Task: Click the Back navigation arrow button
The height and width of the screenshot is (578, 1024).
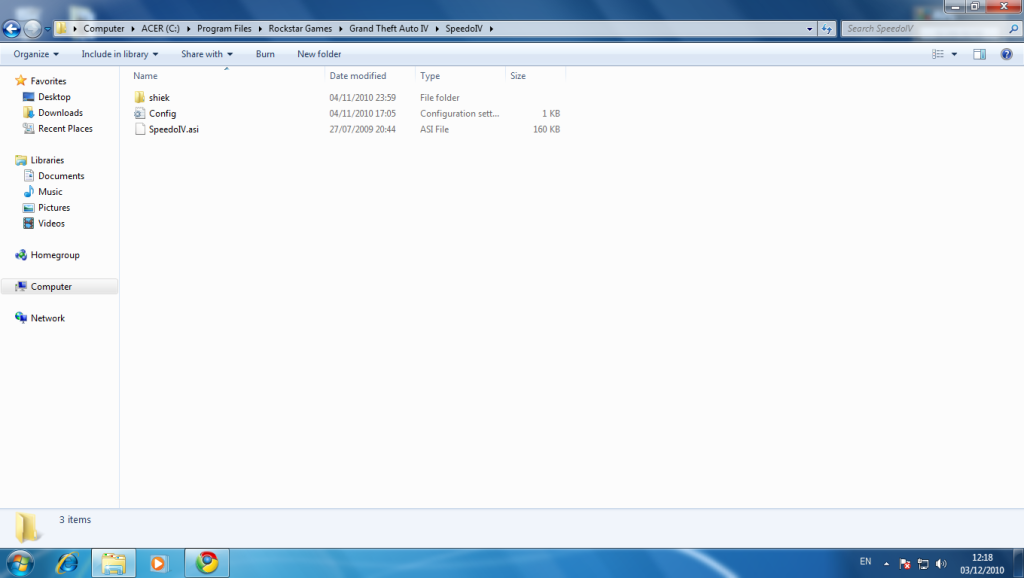Action: [13, 28]
